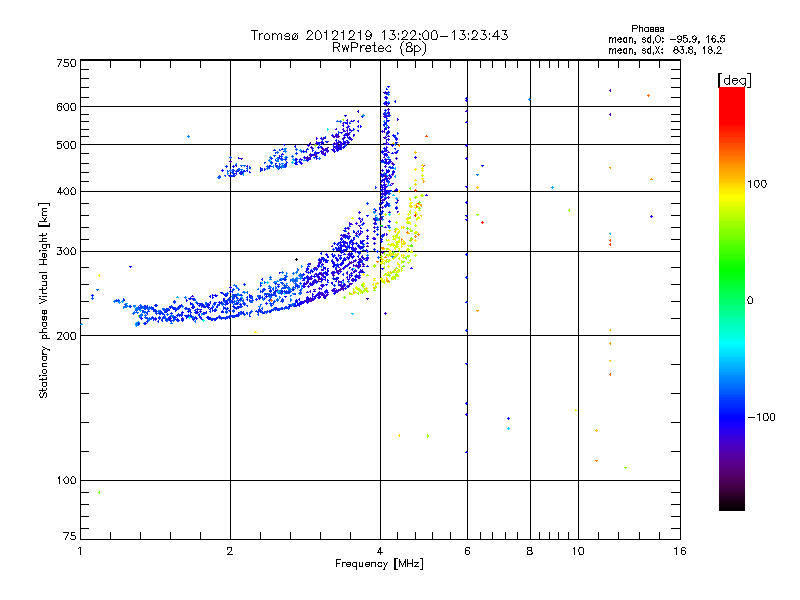
Task: Click the x-axis tick label "16"
Action: pyautogui.click(x=680, y=551)
